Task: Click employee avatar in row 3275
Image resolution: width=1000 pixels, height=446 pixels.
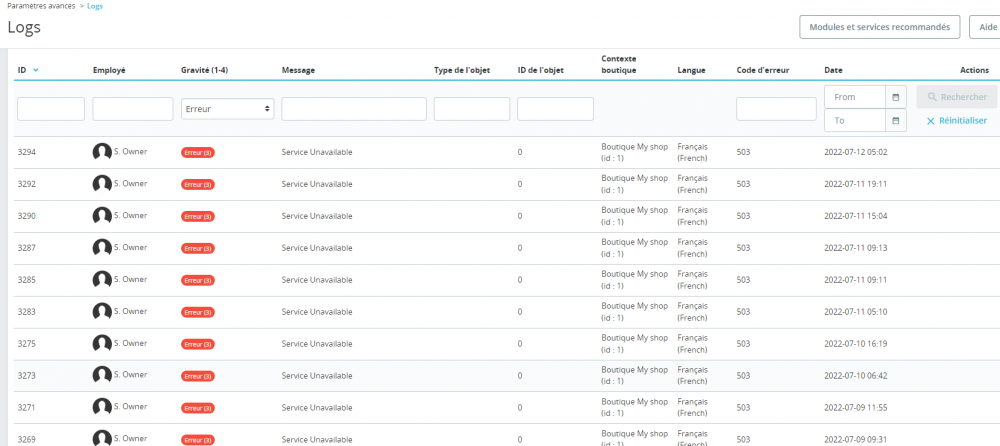Action: point(102,344)
